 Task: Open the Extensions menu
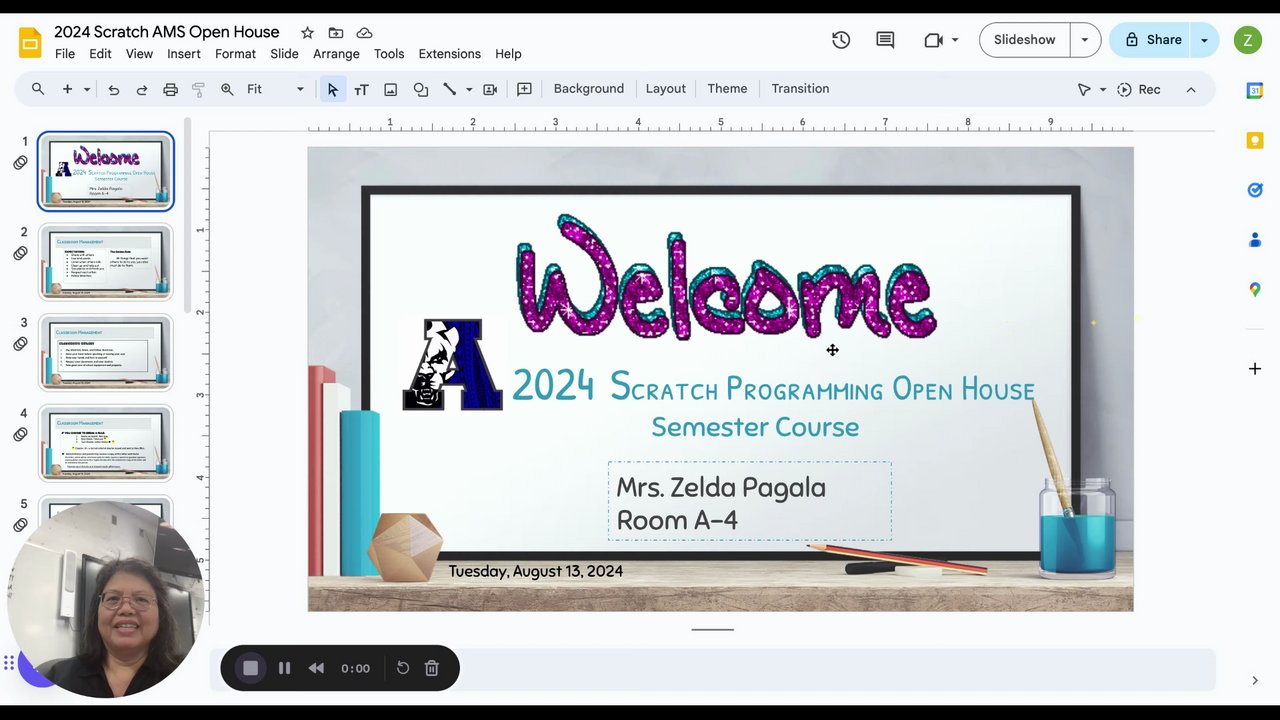[449, 54]
